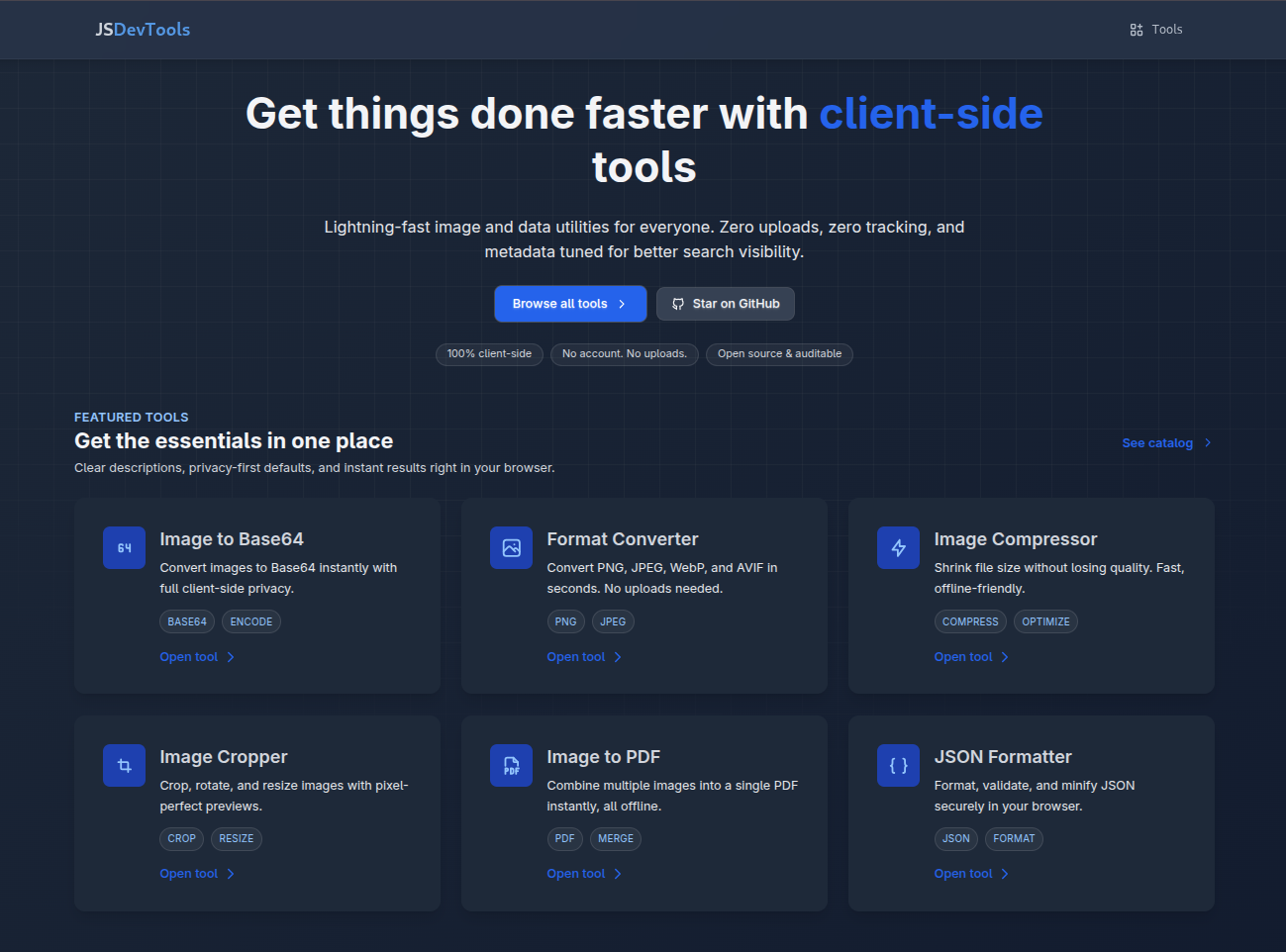The height and width of the screenshot is (952, 1286).
Task: Click the Image to Base64 '64' icon
Action: click(124, 547)
